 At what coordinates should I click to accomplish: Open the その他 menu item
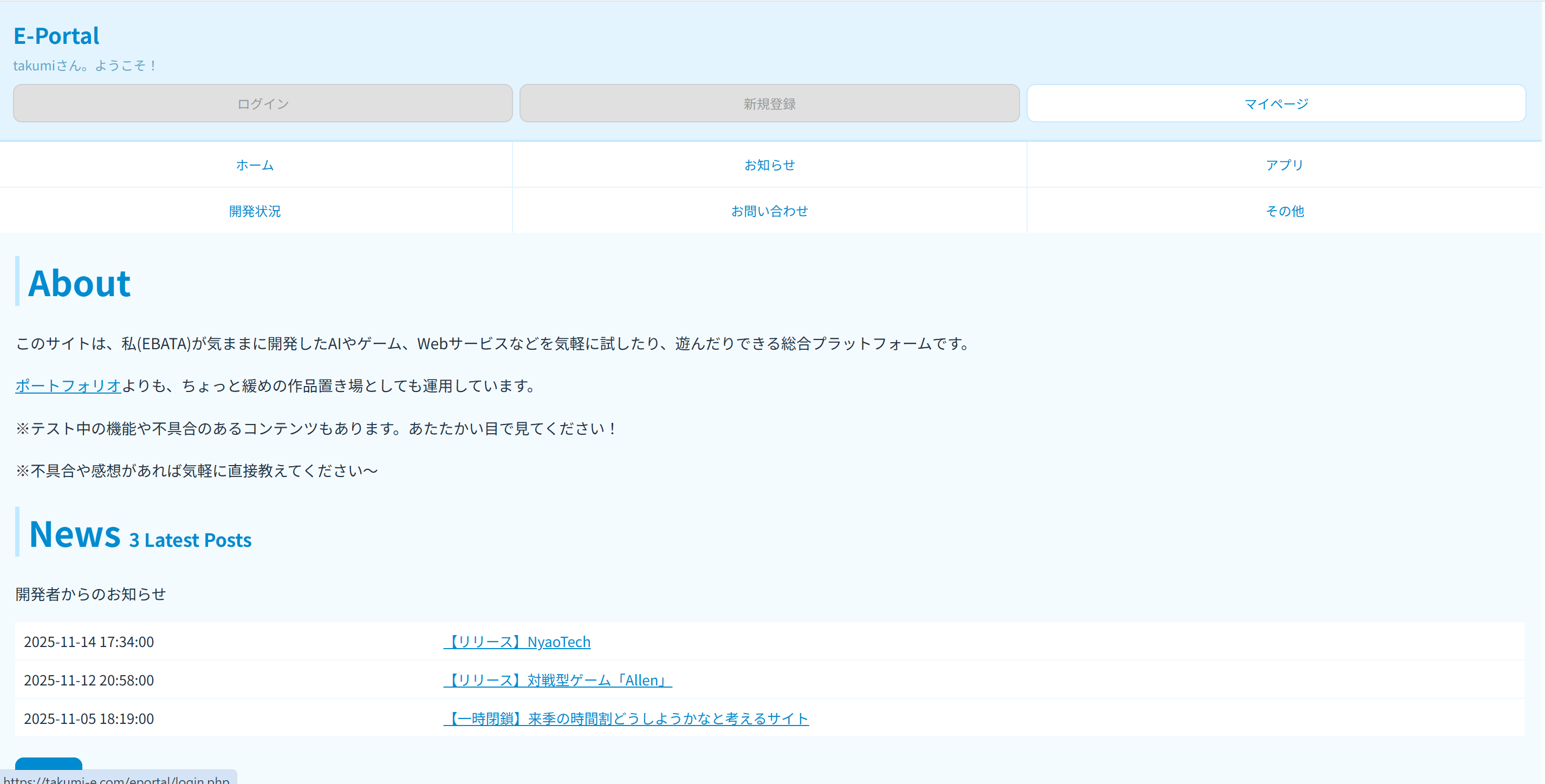1284,211
